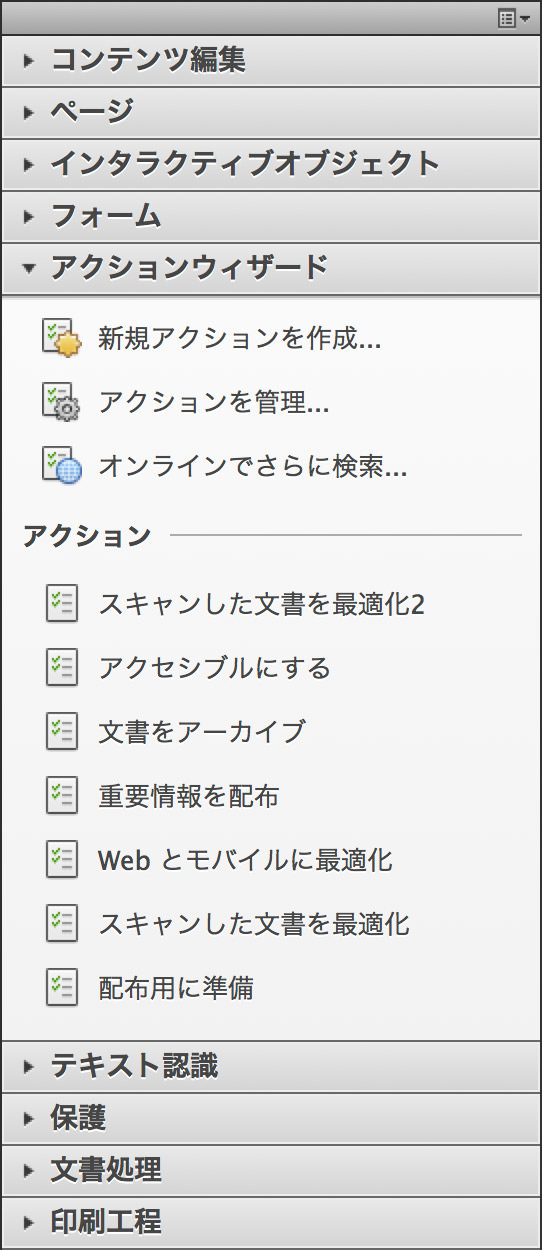
Task: Click the アクセシブルにする action icon
Action: (x=62, y=668)
